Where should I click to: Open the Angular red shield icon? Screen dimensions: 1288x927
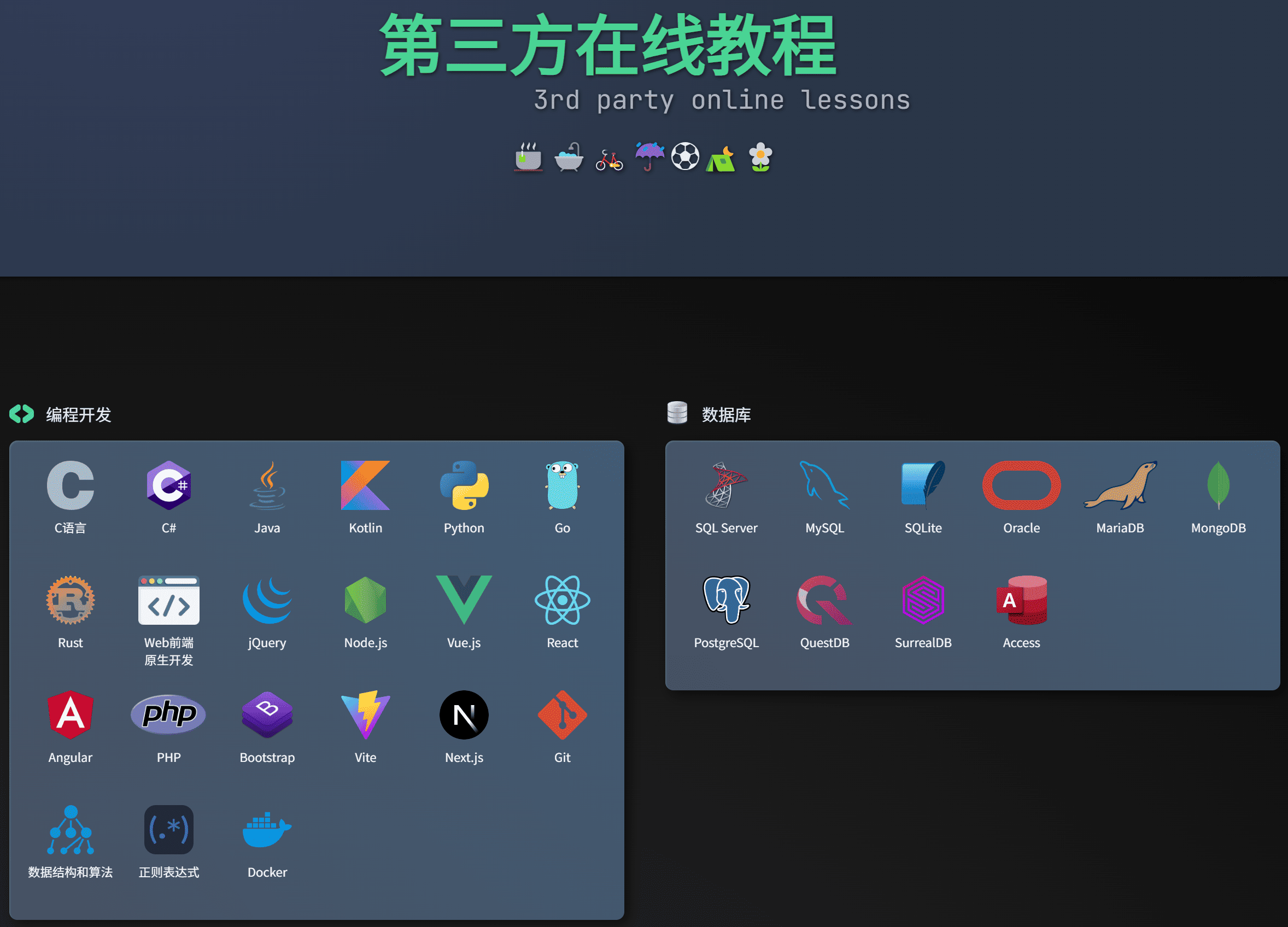click(71, 715)
